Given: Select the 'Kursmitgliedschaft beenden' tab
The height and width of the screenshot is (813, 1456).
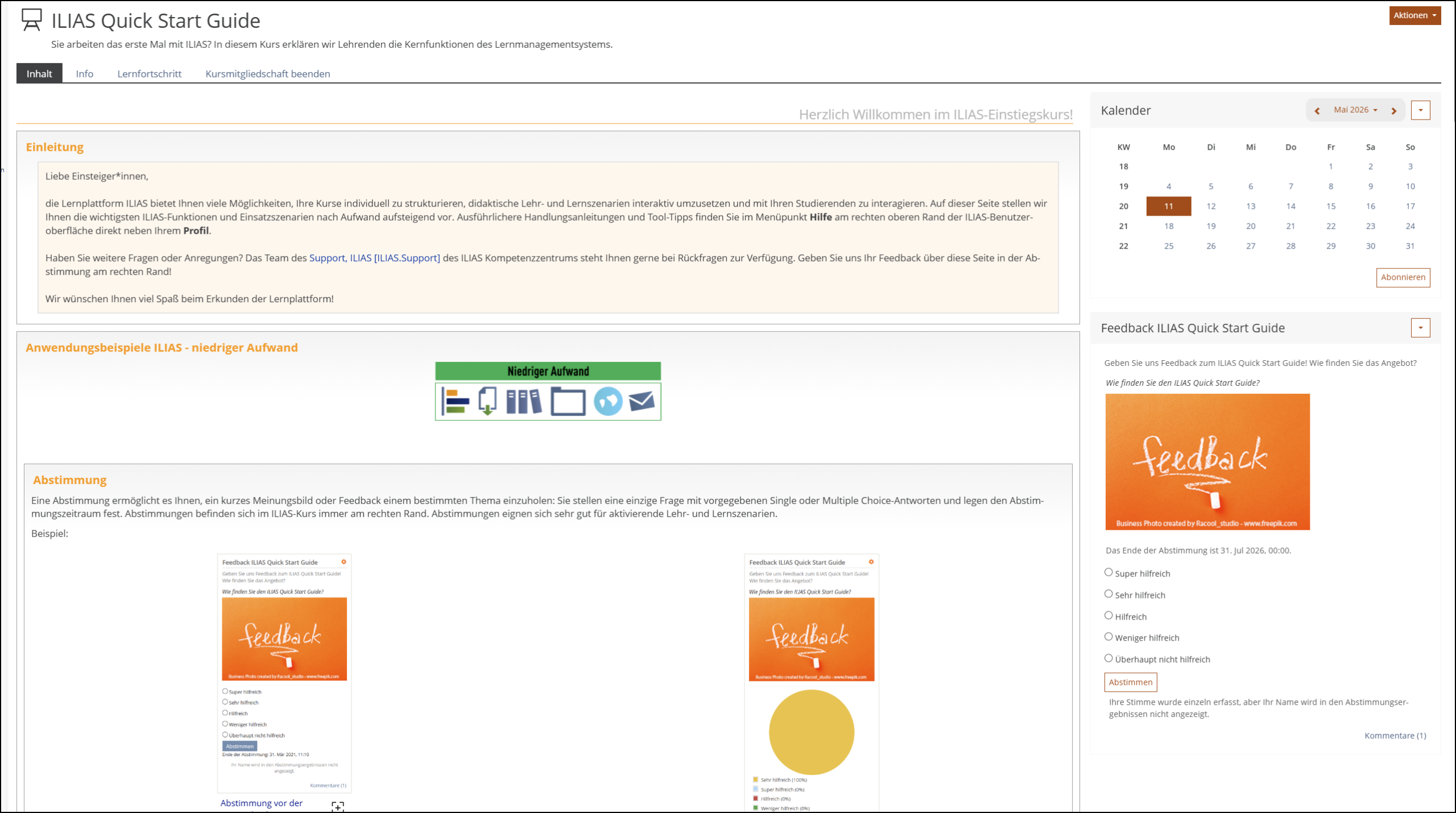Looking at the screenshot, I should tap(268, 73).
